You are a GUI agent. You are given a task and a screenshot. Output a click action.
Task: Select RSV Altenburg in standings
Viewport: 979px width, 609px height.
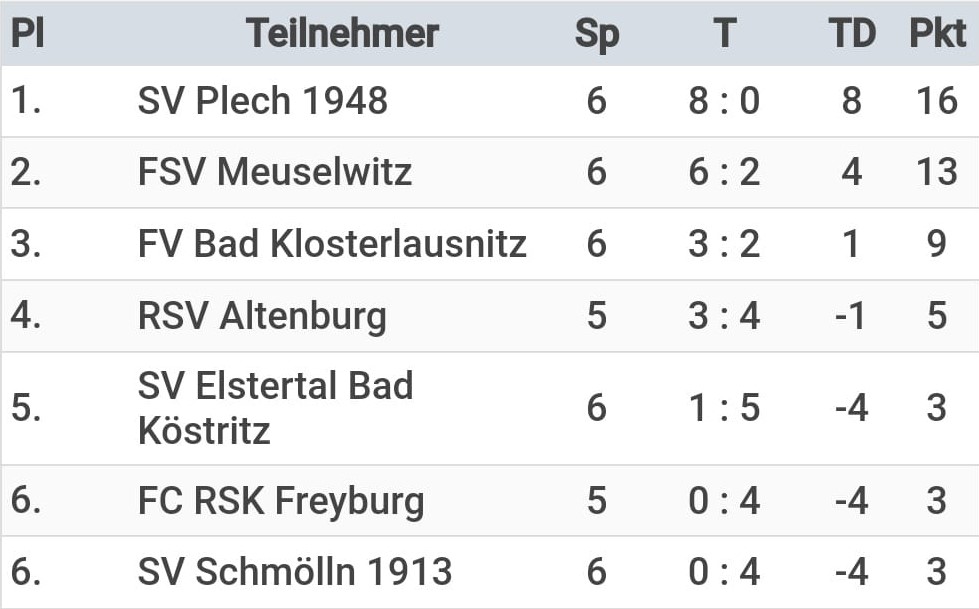click(262, 315)
